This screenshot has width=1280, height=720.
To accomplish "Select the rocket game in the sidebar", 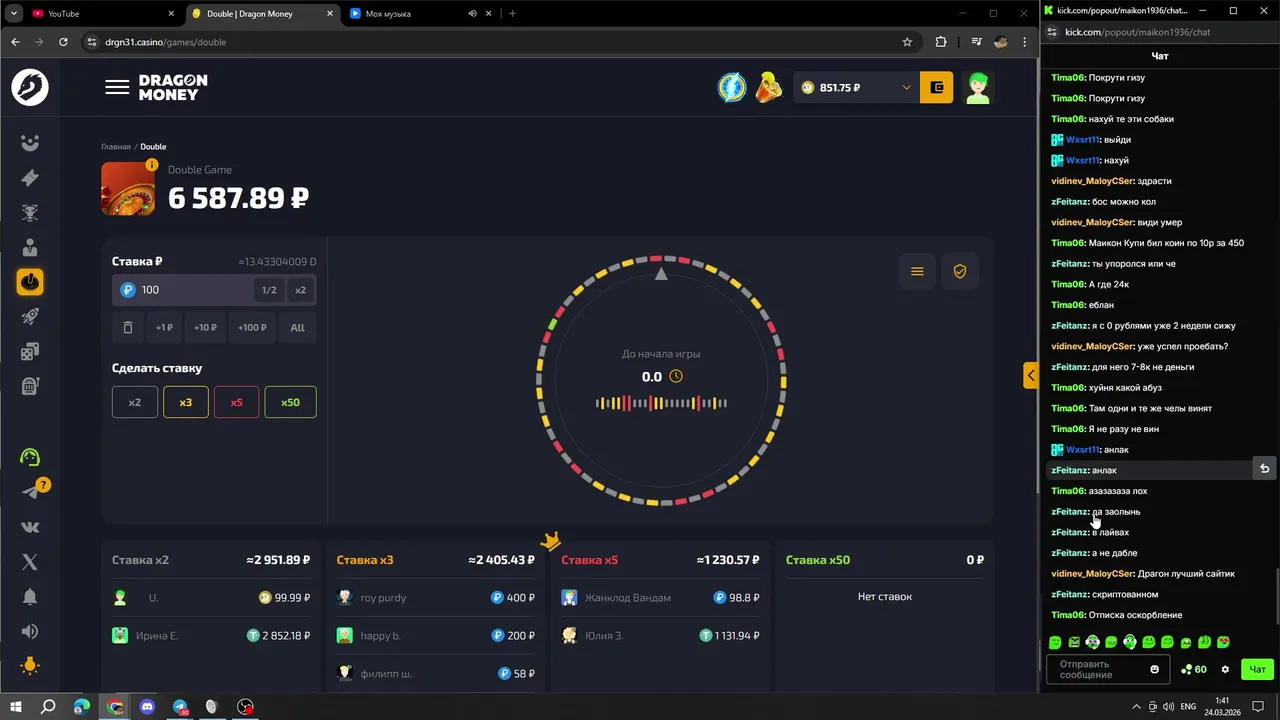I will click(x=30, y=317).
